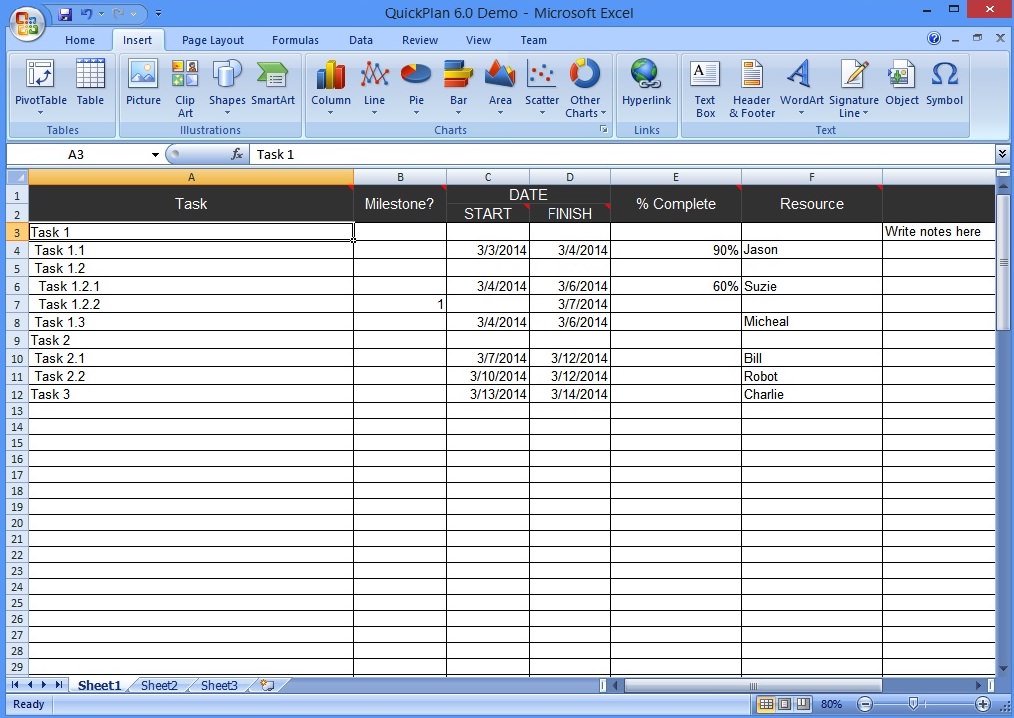Open the Review ribbon tab
This screenshot has height=718, width=1014.
(419, 40)
